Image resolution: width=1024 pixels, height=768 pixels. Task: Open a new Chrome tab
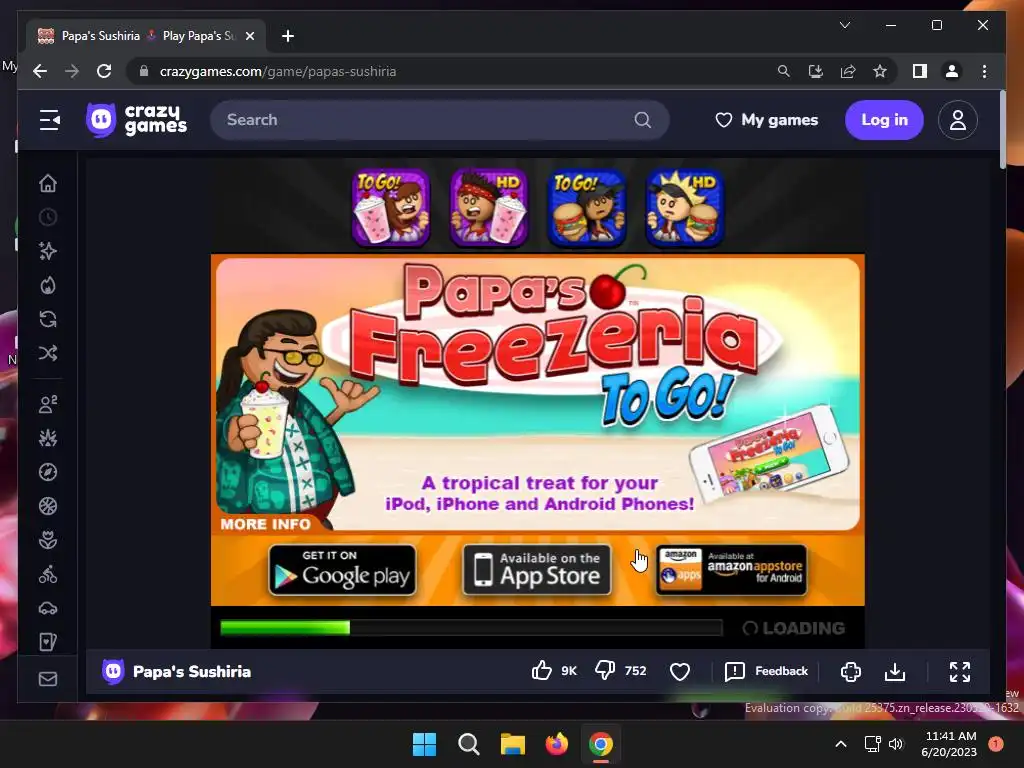tap(288, 36)
